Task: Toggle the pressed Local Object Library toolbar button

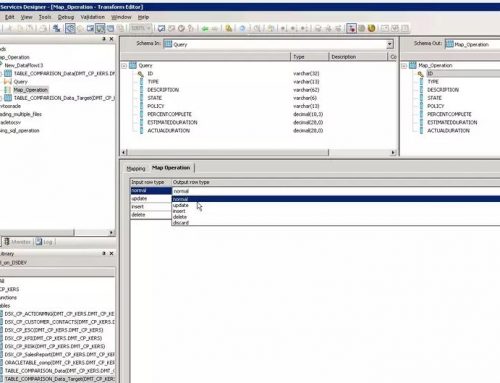Action: 100,28
